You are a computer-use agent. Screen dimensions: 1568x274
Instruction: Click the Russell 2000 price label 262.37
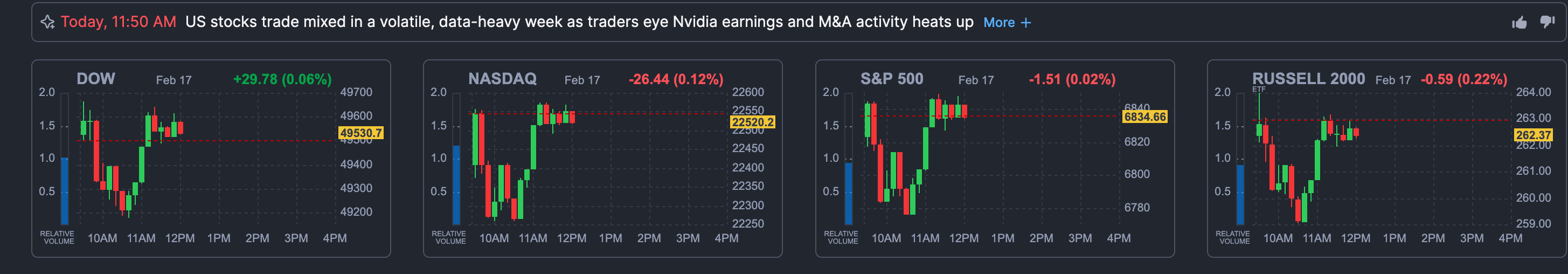click(x=1532, y=134)
